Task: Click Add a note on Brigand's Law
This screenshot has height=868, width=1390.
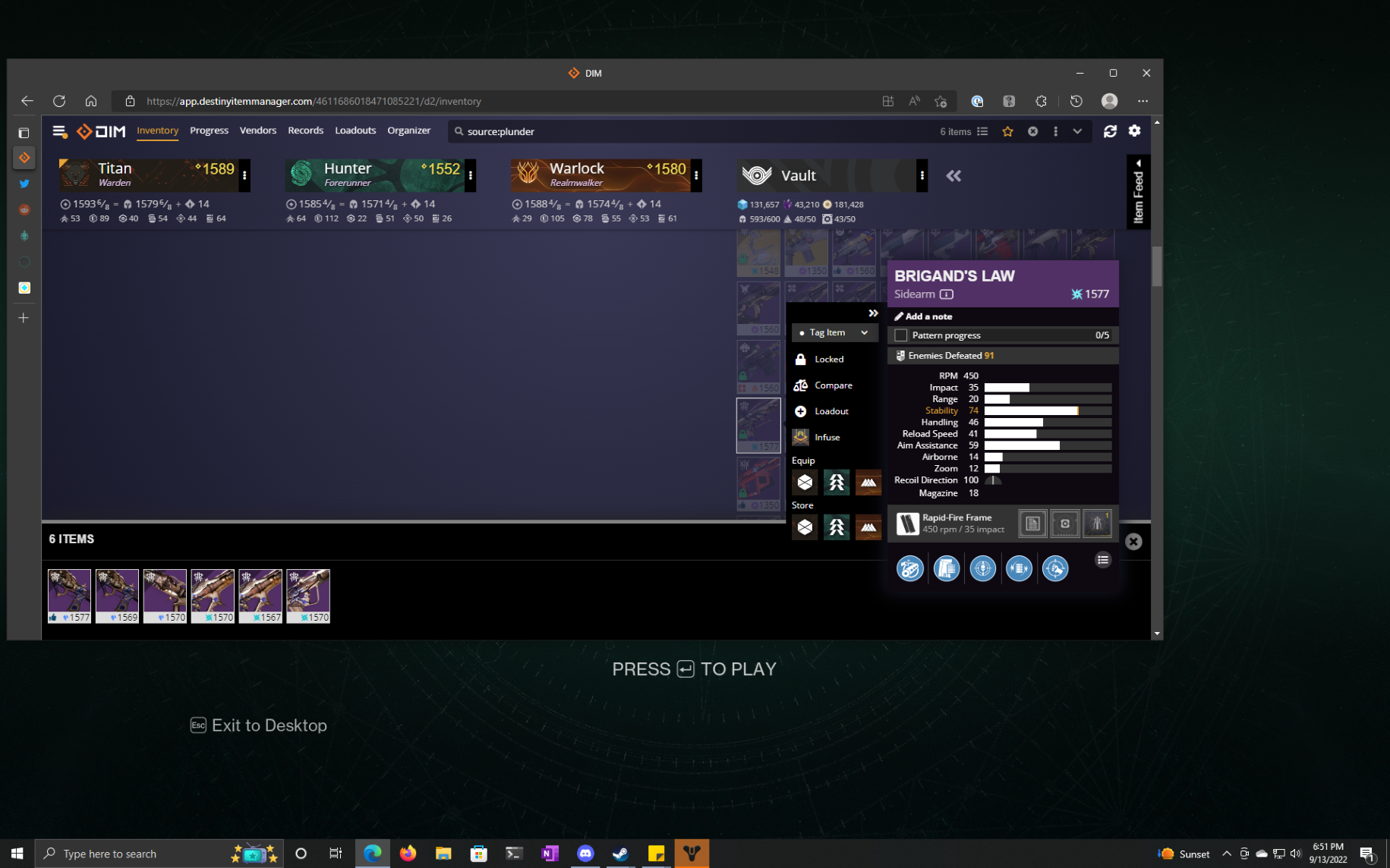Action: pos(928,316)
